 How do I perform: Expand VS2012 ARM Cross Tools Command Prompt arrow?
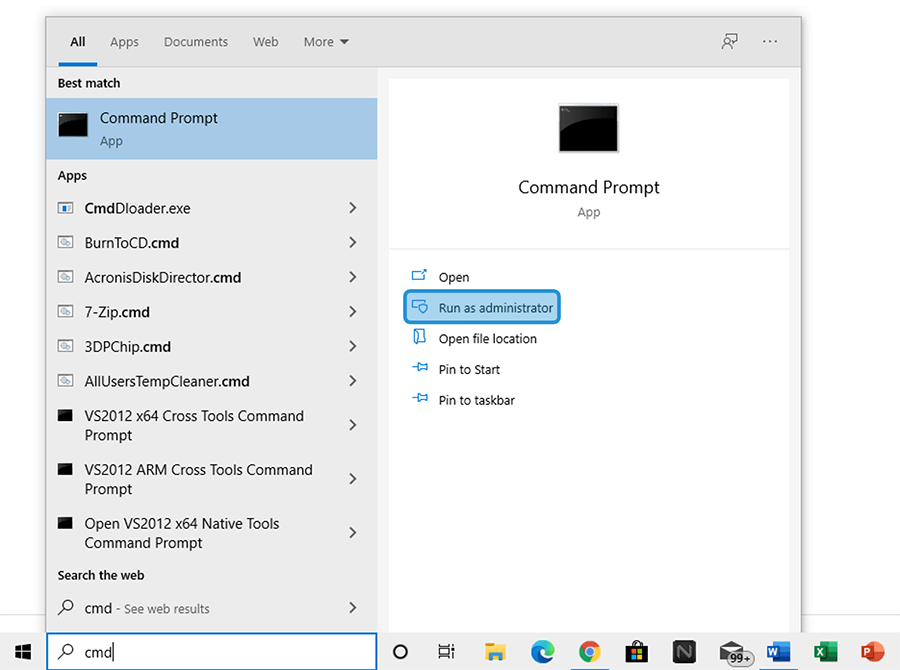click(x=352, y=479)
